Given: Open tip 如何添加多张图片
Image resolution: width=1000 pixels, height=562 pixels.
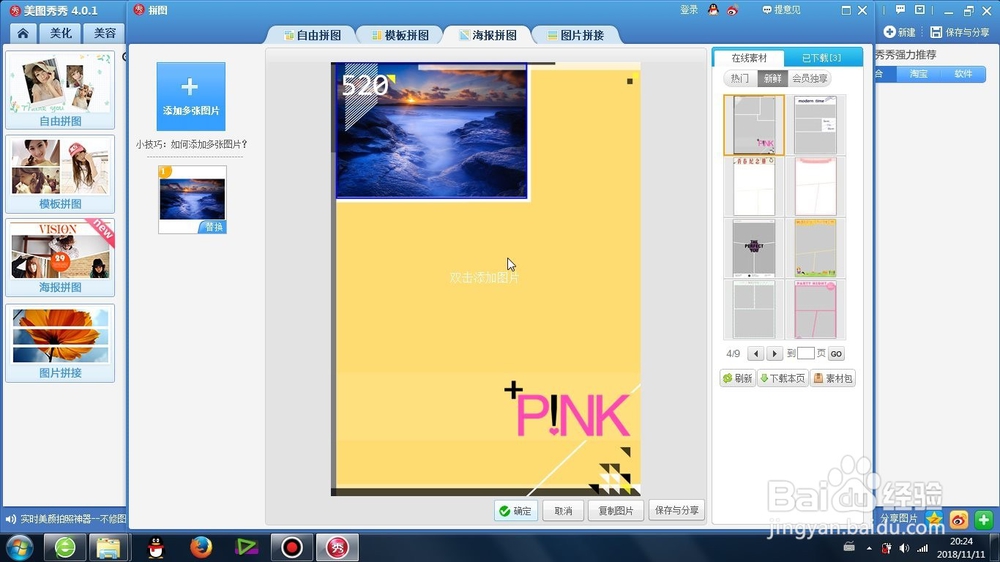Looking at the screenshot, I should point(191,144).
